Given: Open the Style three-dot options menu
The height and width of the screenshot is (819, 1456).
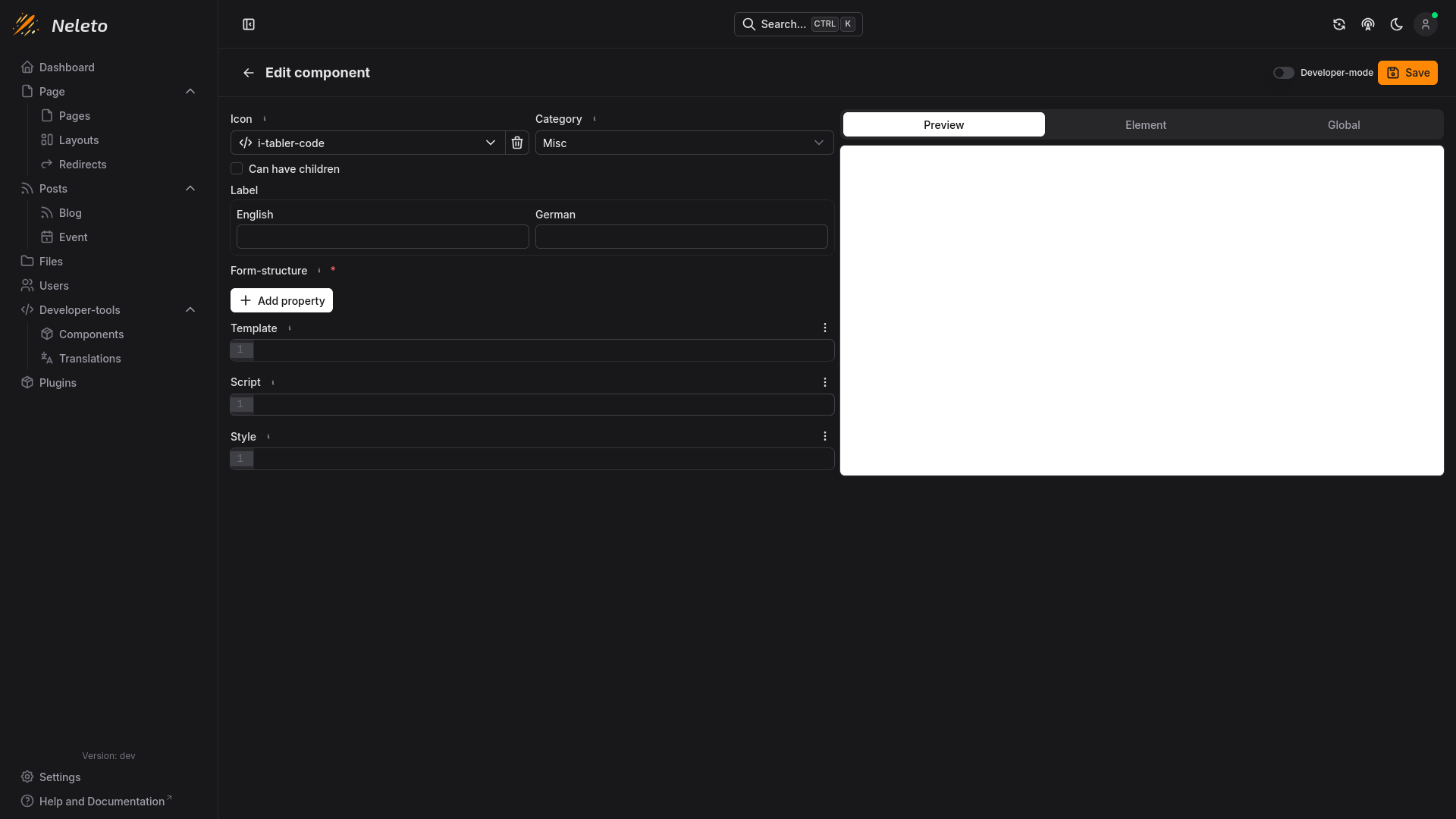Looking at the screenshot, I should [x=825, y=437].
